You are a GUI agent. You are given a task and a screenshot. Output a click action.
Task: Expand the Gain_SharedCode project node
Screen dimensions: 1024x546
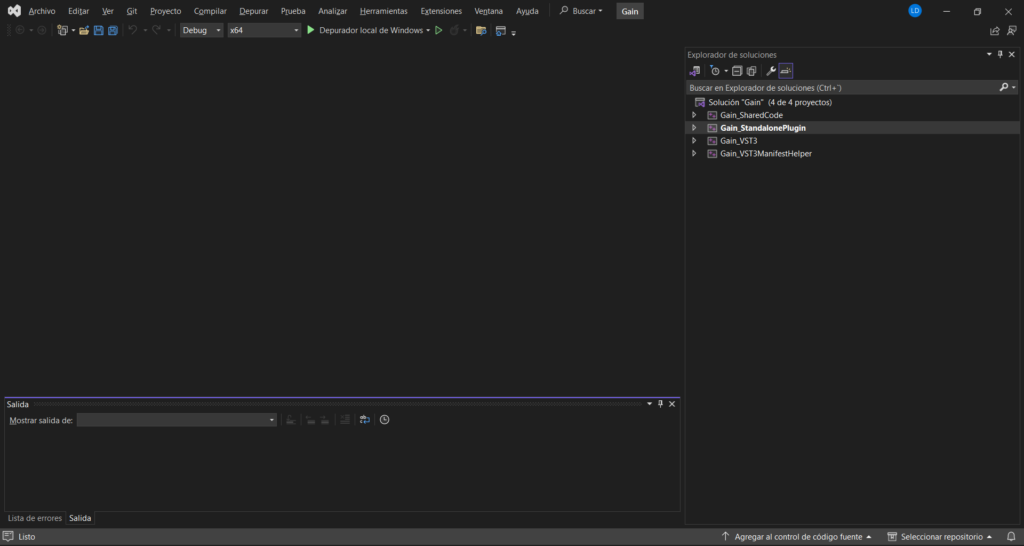[694, 115]
